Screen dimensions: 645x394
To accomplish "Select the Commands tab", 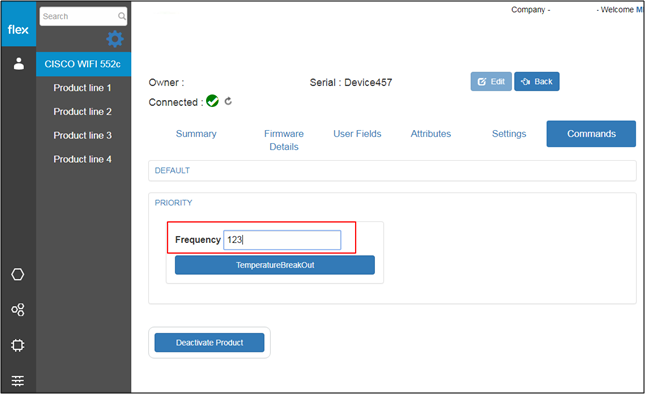I will point(591,134).
